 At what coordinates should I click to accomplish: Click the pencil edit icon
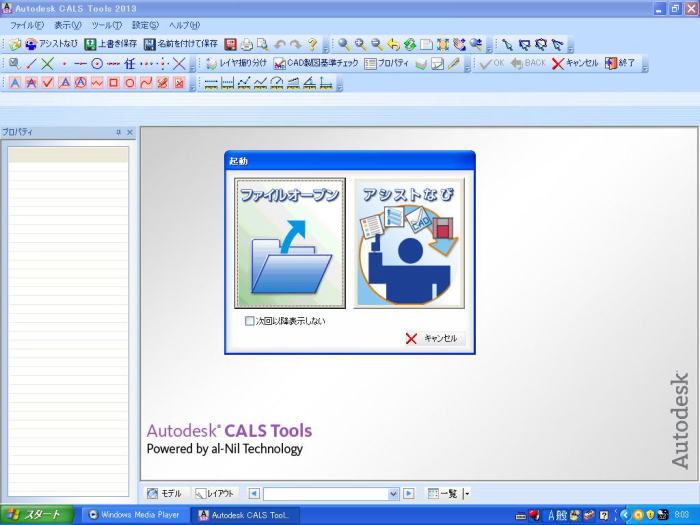point(454,64)
